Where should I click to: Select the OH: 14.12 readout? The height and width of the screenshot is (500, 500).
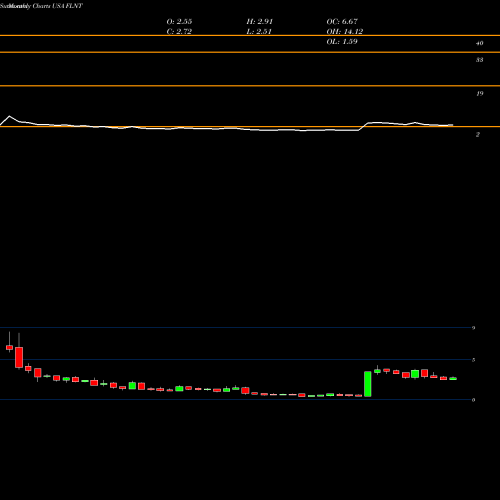click(x=345, y=31)
